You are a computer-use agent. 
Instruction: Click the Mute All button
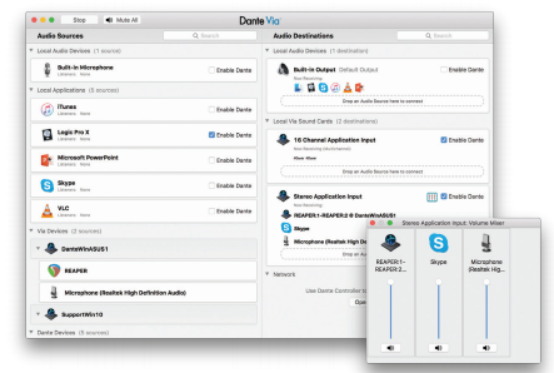122,20
